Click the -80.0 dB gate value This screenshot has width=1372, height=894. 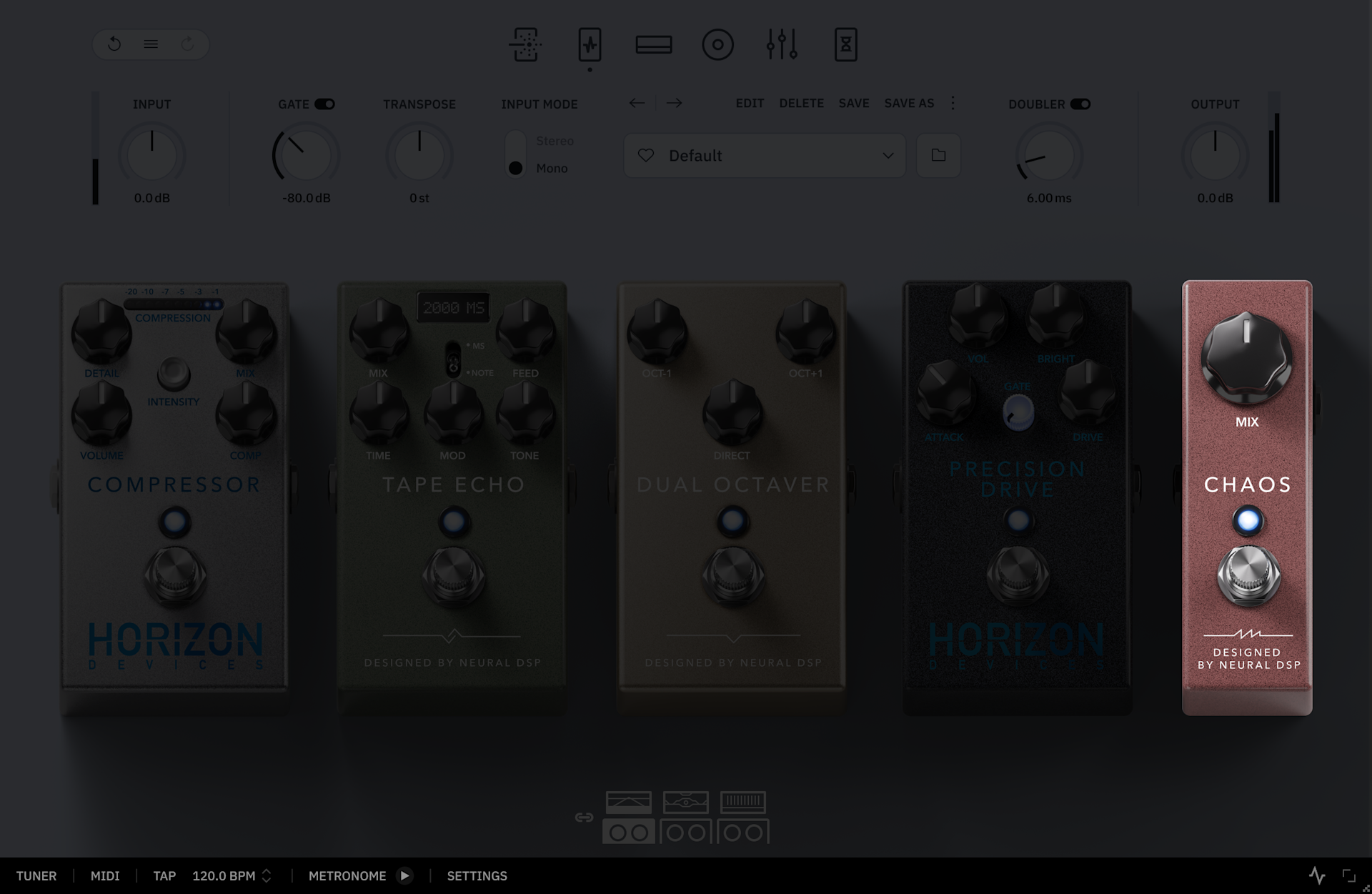pyautogui.click(x=306, y=198)
